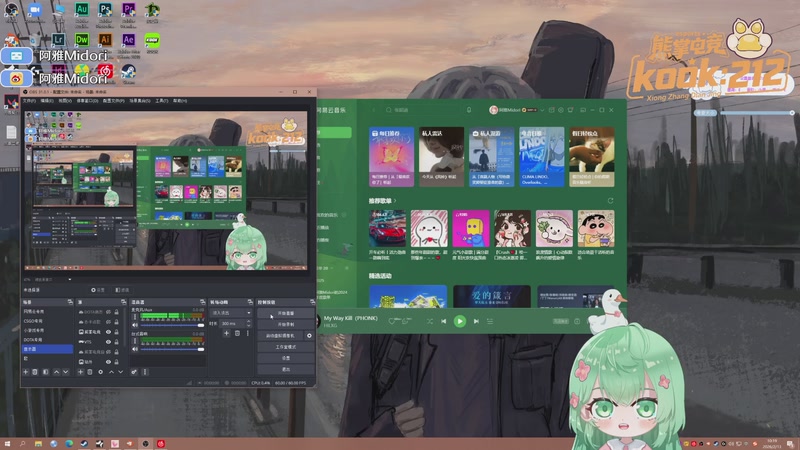Open virtual camera settings gear in Controls
Image resolution: width=800 pixels, height=450 pixels.
[309, 336]
